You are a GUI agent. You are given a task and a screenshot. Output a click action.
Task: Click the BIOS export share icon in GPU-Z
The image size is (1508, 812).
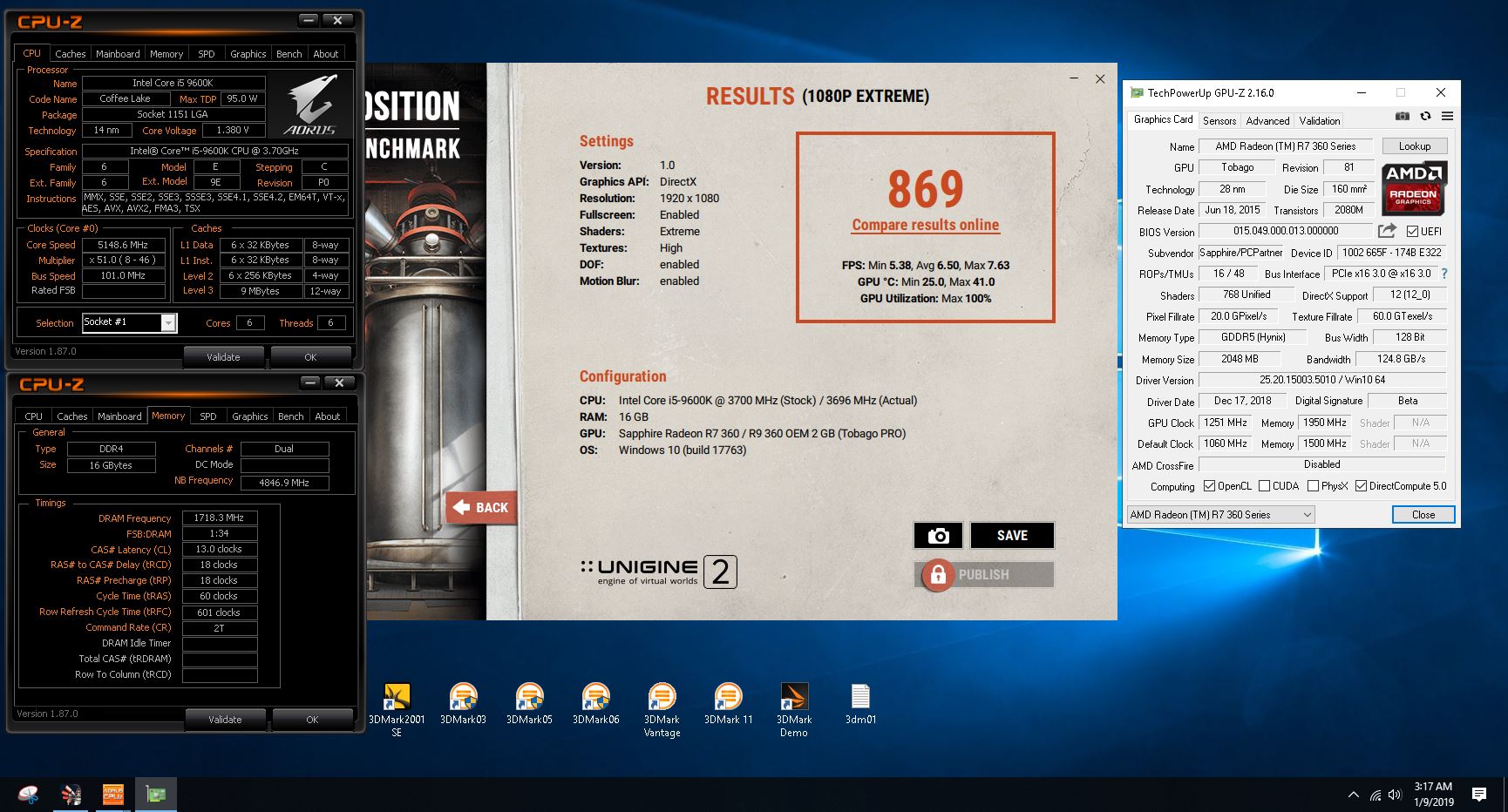(1386, 231)
